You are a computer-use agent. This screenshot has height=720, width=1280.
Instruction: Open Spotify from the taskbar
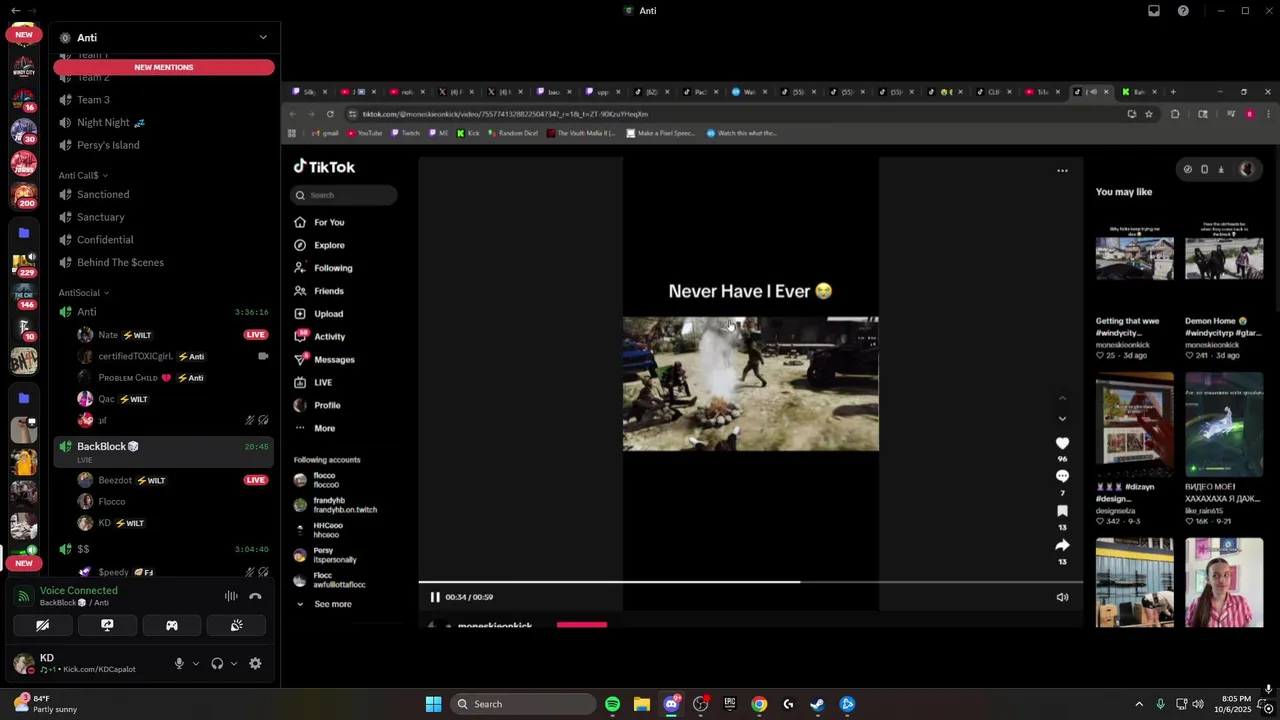coord(612,704)
